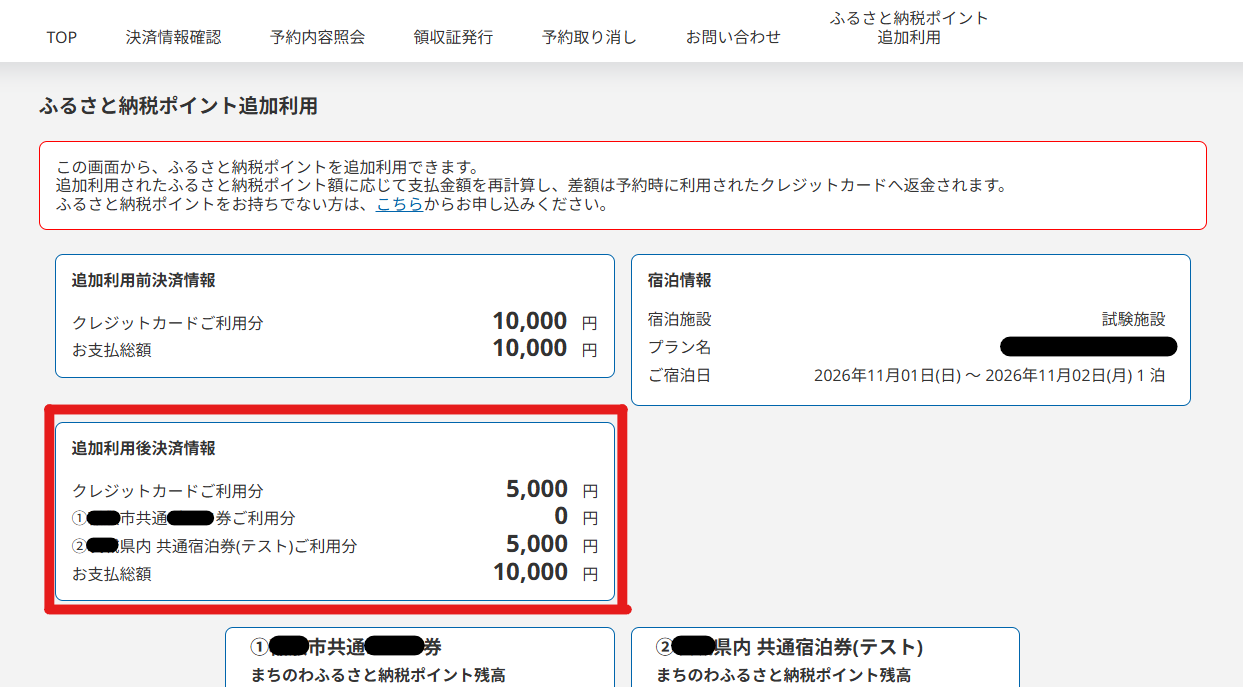Click the notice sentence about クレジットカードへ返金
The width and height of the screenshot is (1243, 687).
(531, 186)
